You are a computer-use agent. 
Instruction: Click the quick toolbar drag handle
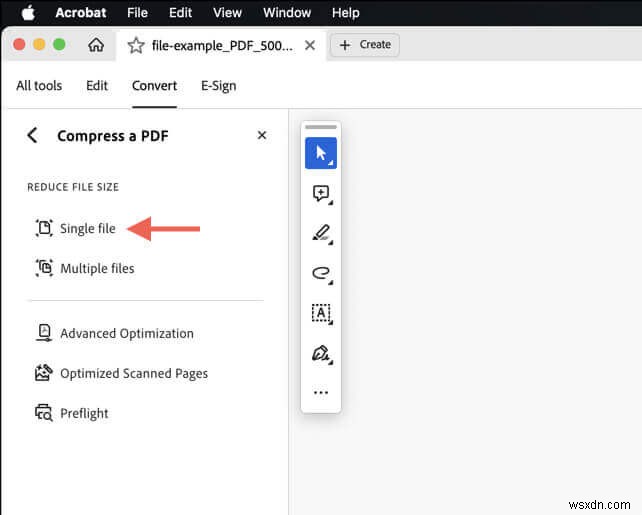[321, 127]
